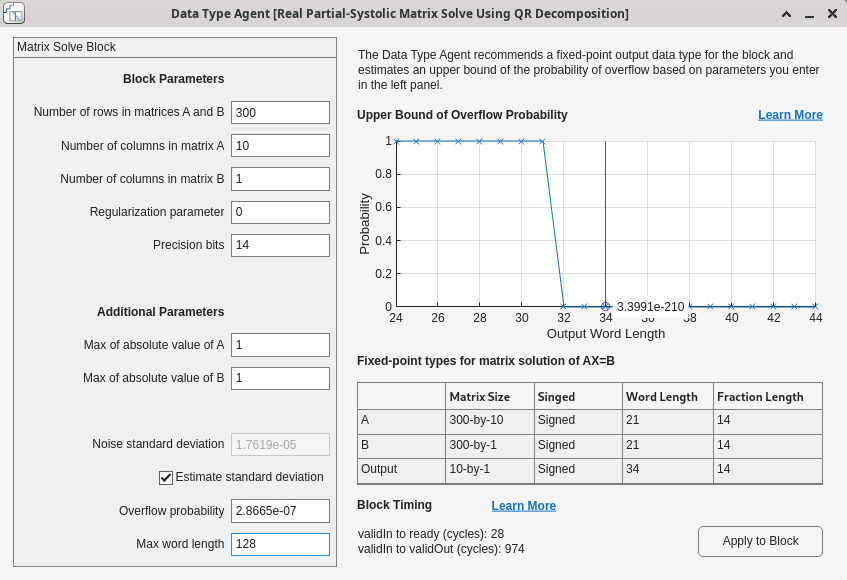Select the Number of columns in matrix A field
The height and width of the screenshot is (580, 847).
pyautogui.click(x=280, y=145)
